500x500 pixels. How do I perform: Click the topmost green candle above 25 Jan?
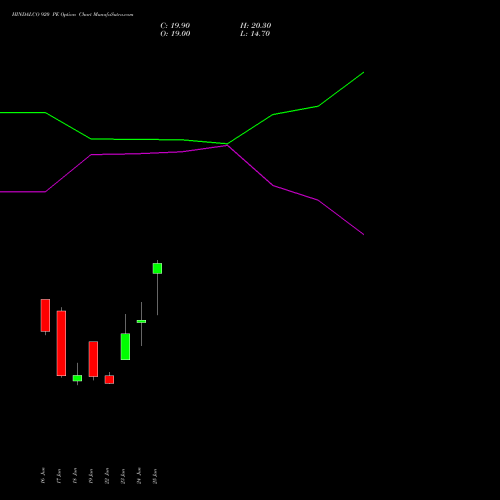click(157, 268)
